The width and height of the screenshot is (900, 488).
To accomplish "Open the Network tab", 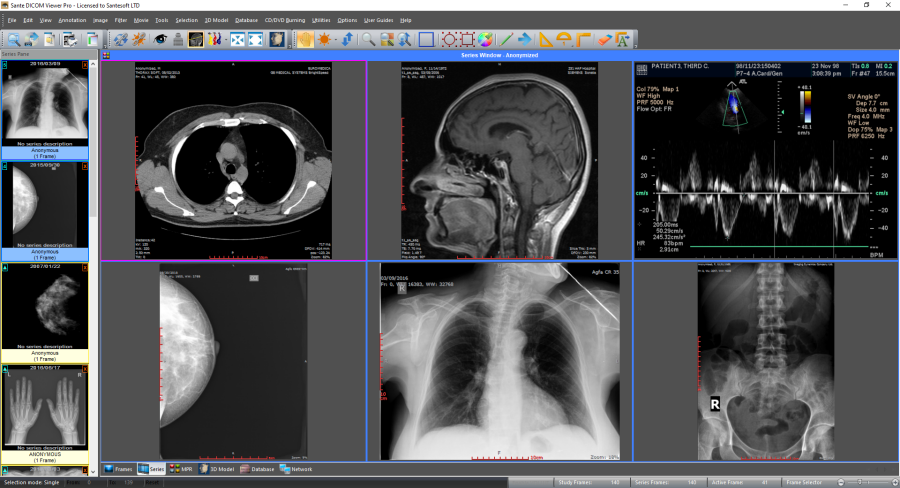I will click(x=297, y=468).
